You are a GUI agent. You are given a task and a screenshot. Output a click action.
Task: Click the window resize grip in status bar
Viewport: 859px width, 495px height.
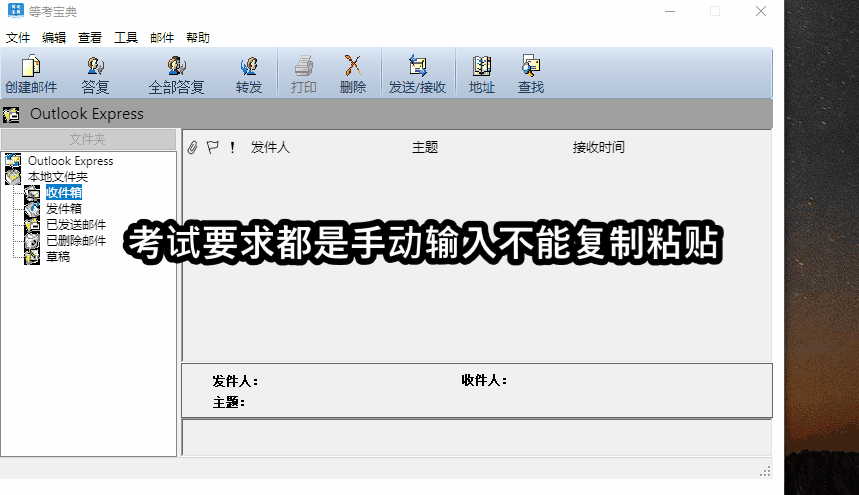pos(765,471)
